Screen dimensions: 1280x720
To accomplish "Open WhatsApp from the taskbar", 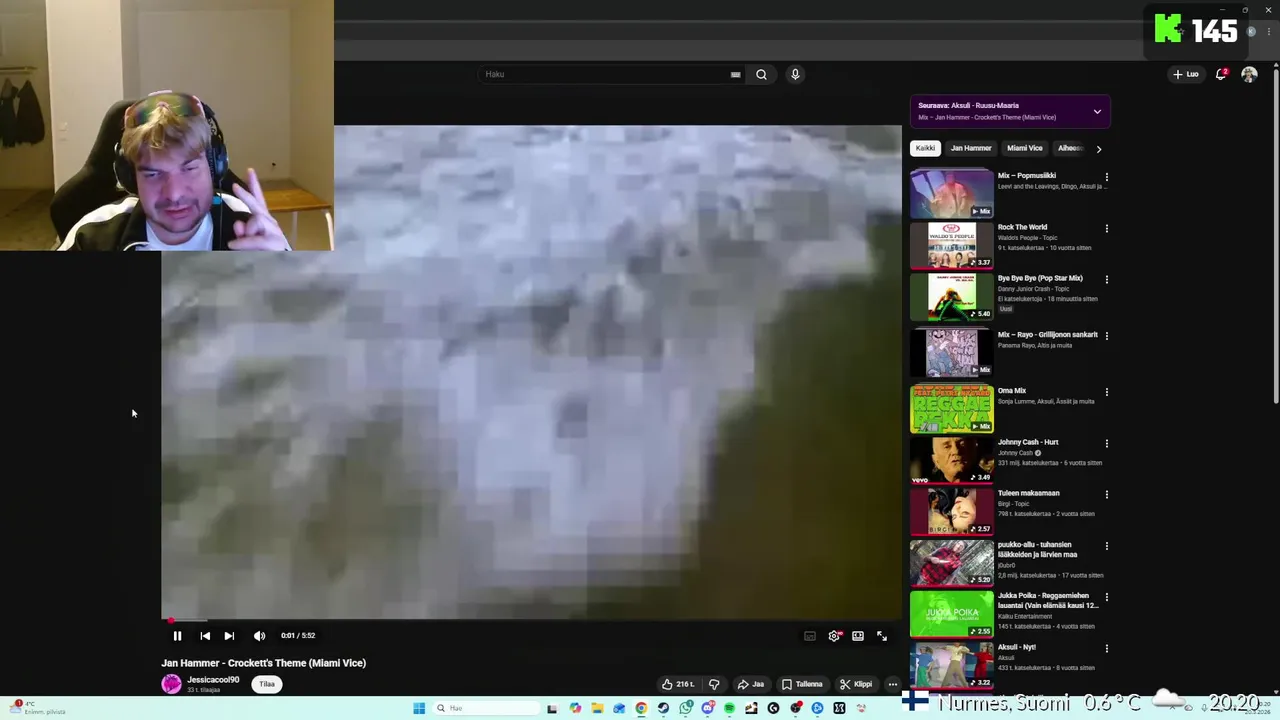I will 685,708.
